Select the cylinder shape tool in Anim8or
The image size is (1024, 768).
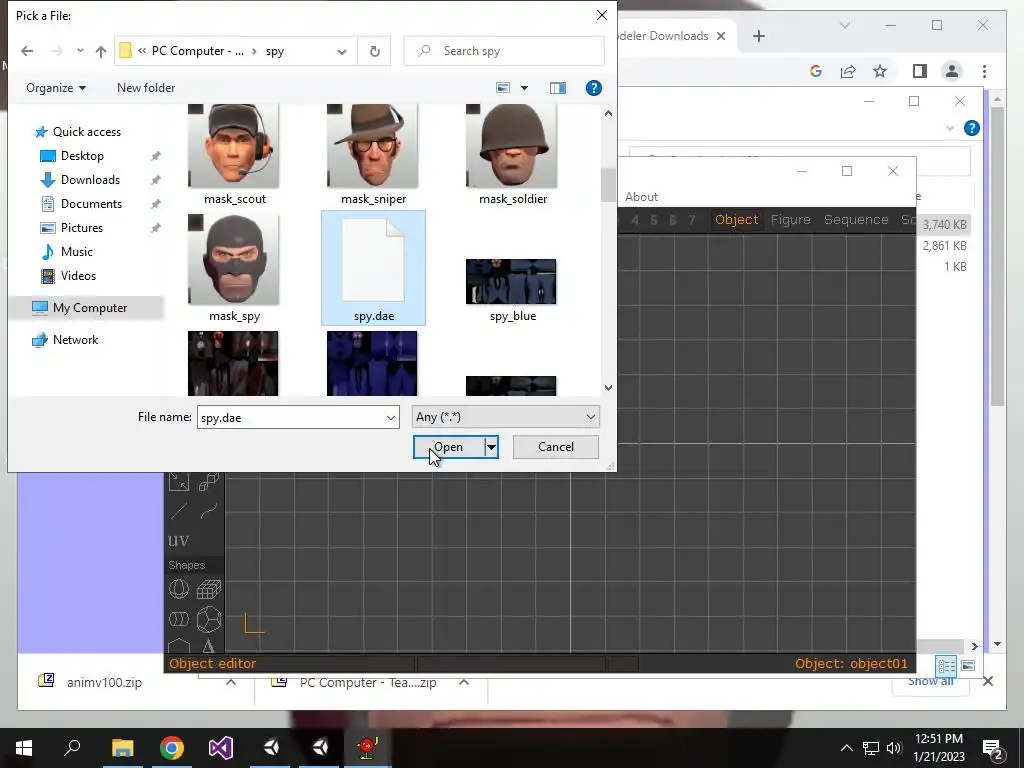179,618
